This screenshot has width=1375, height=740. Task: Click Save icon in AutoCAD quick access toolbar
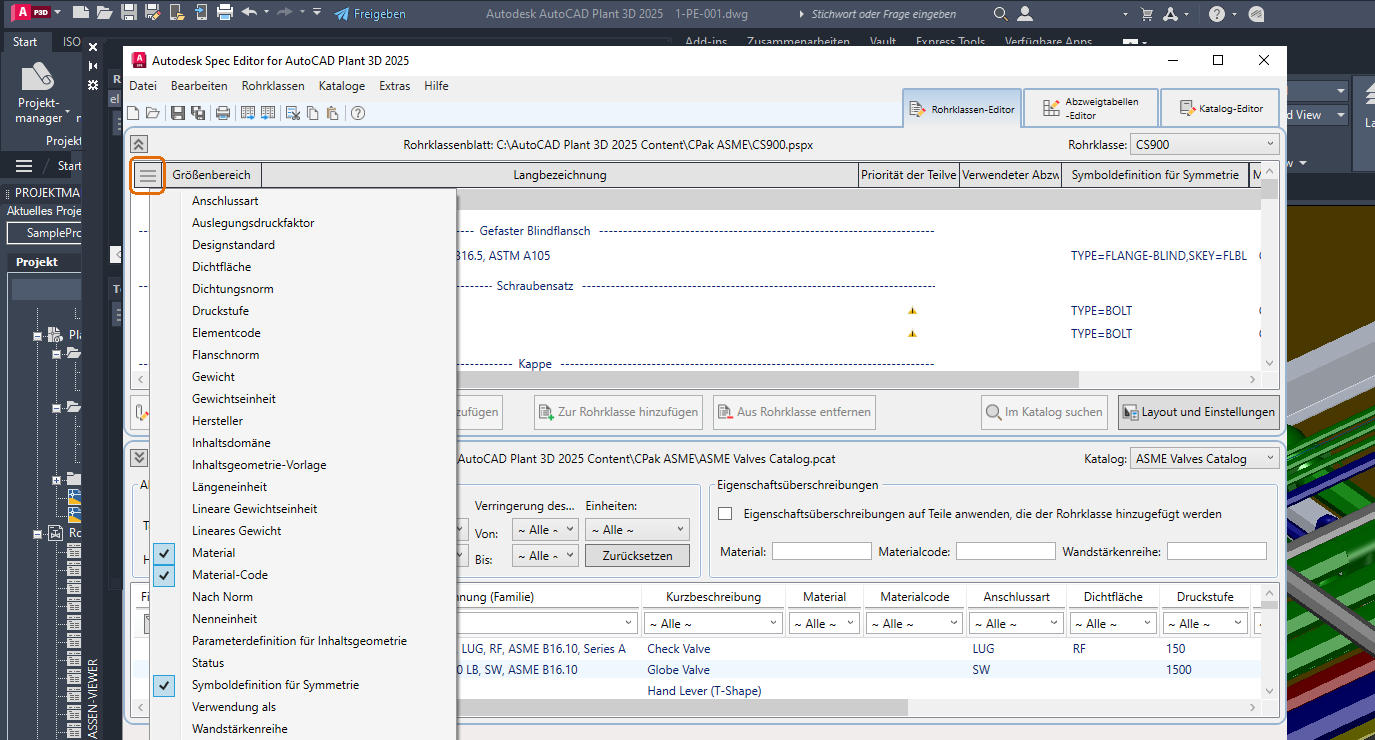pyautogui.click(x=128, y=13)
